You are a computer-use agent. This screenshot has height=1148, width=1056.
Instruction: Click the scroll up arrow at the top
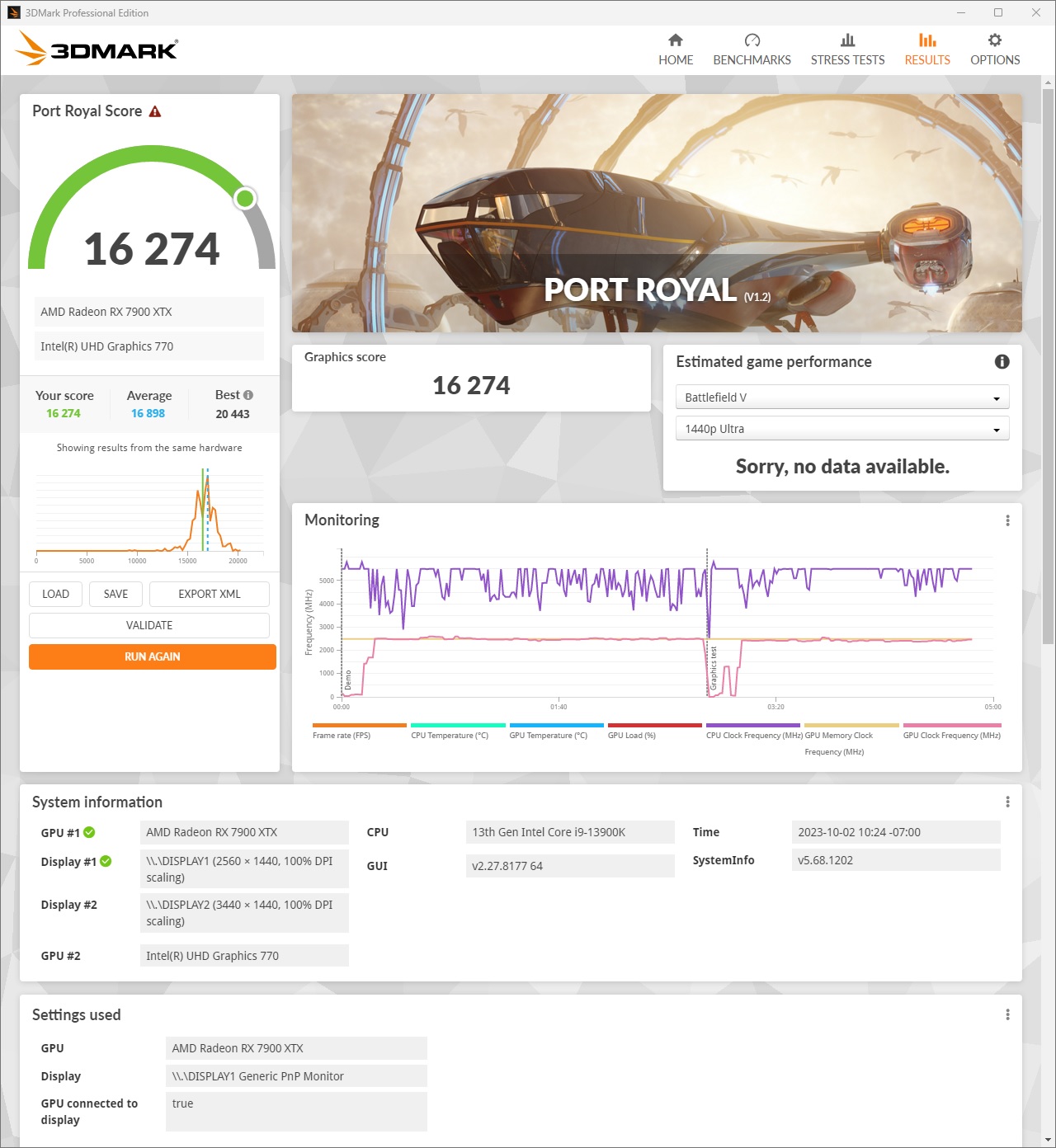click(x=1048, y=82)
